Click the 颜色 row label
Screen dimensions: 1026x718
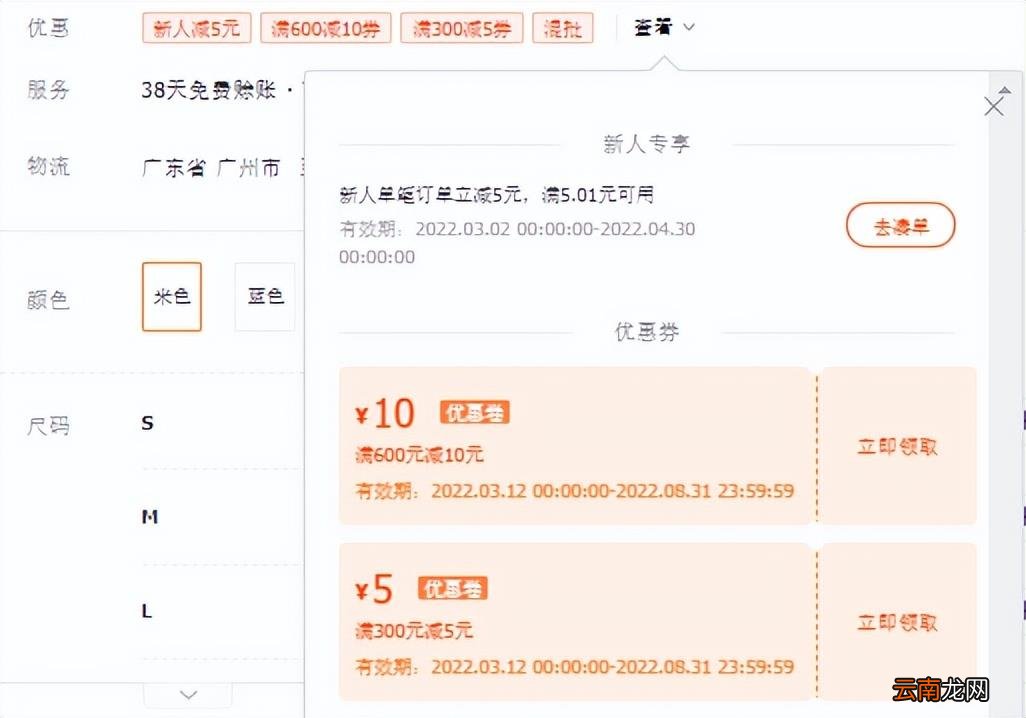pos(48,300)
